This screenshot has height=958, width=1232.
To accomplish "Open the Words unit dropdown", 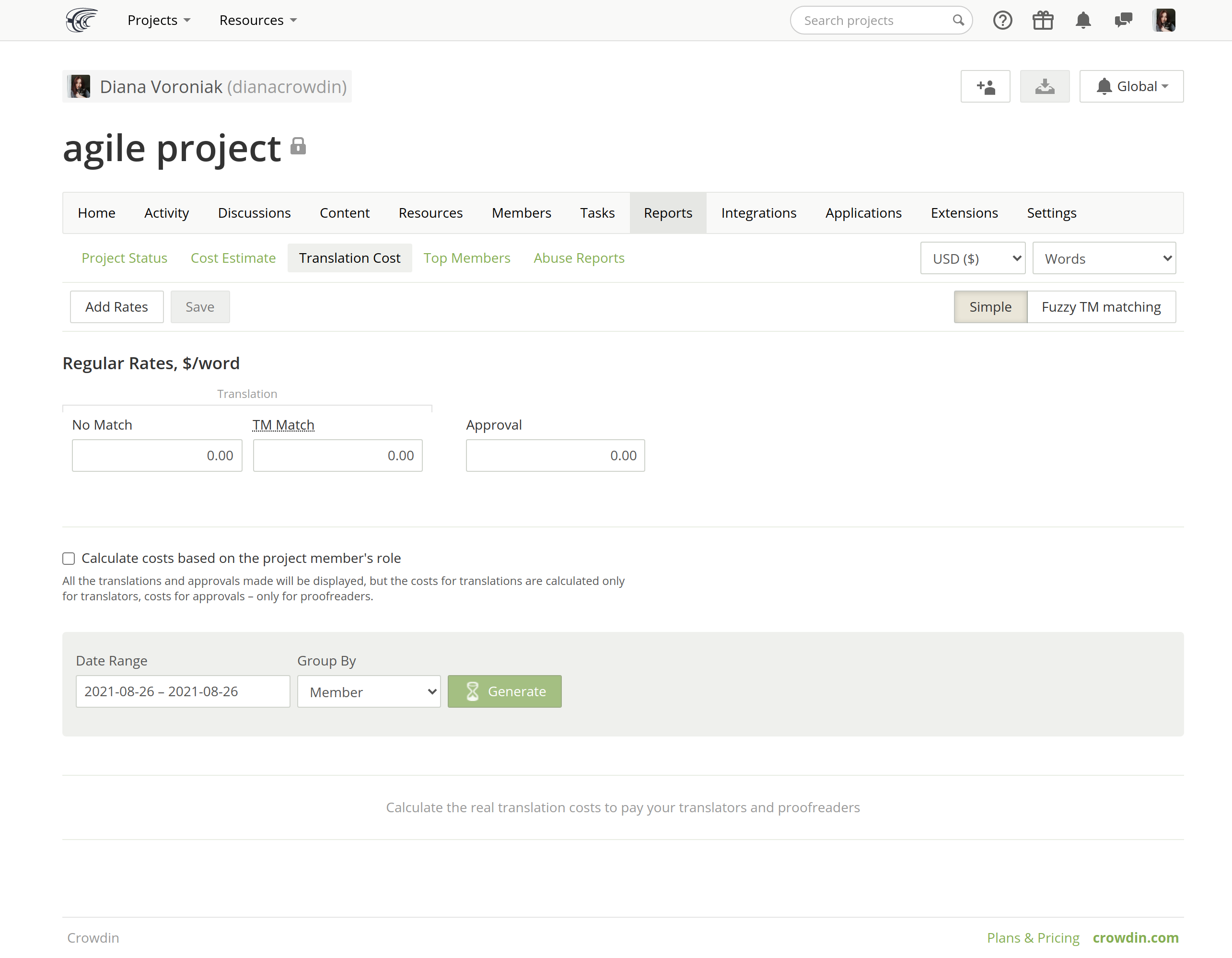I will [1104, 258].
